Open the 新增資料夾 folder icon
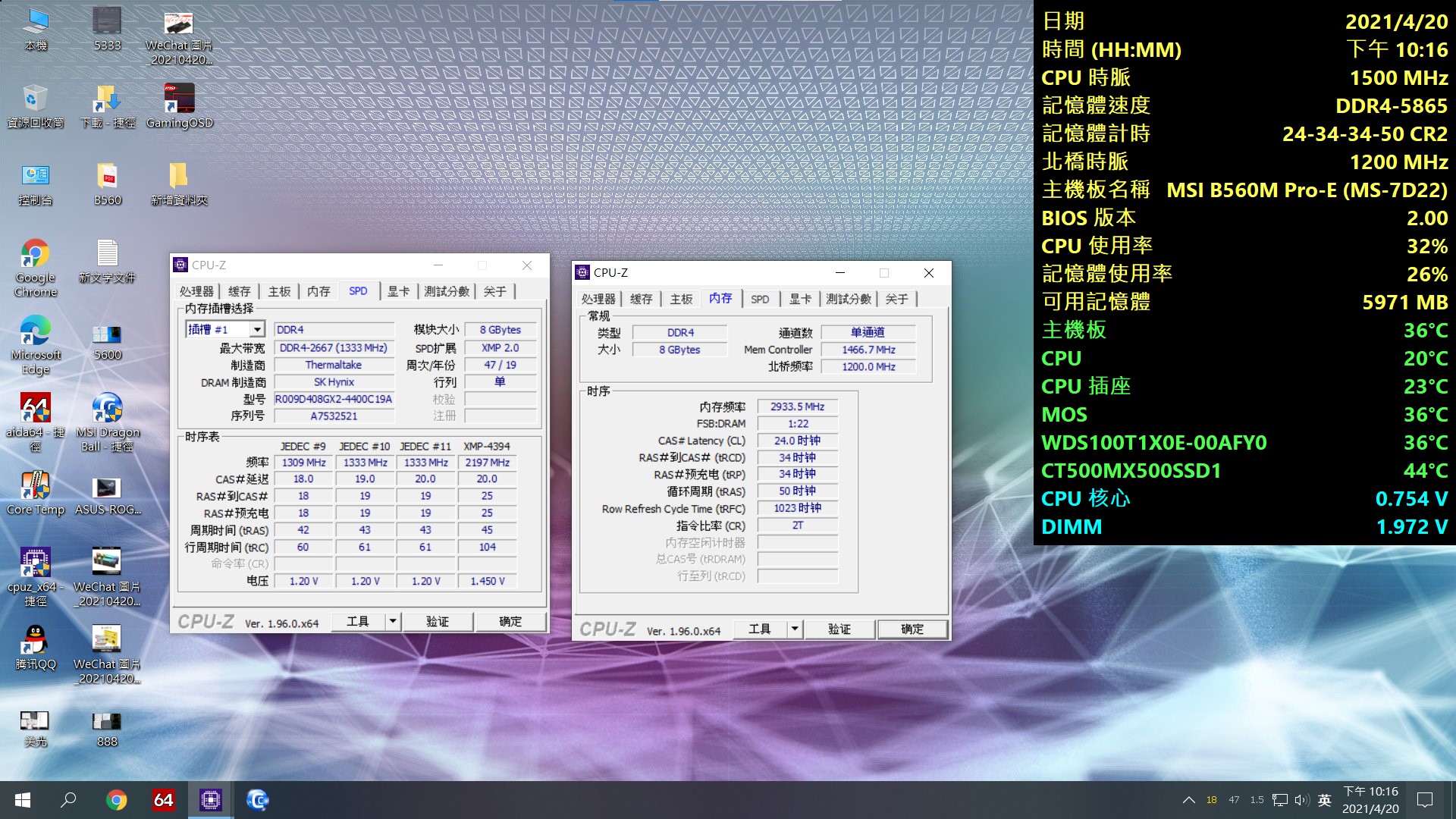Screen dimensions: 1456x819 [x=179, y=184]
